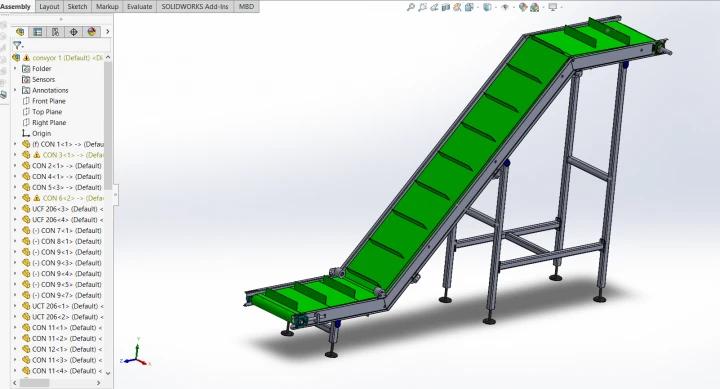Screen dimensions: 720x389
Task: Click the Zoom to Fit magnifier icon
Action: tap(411, 7)
